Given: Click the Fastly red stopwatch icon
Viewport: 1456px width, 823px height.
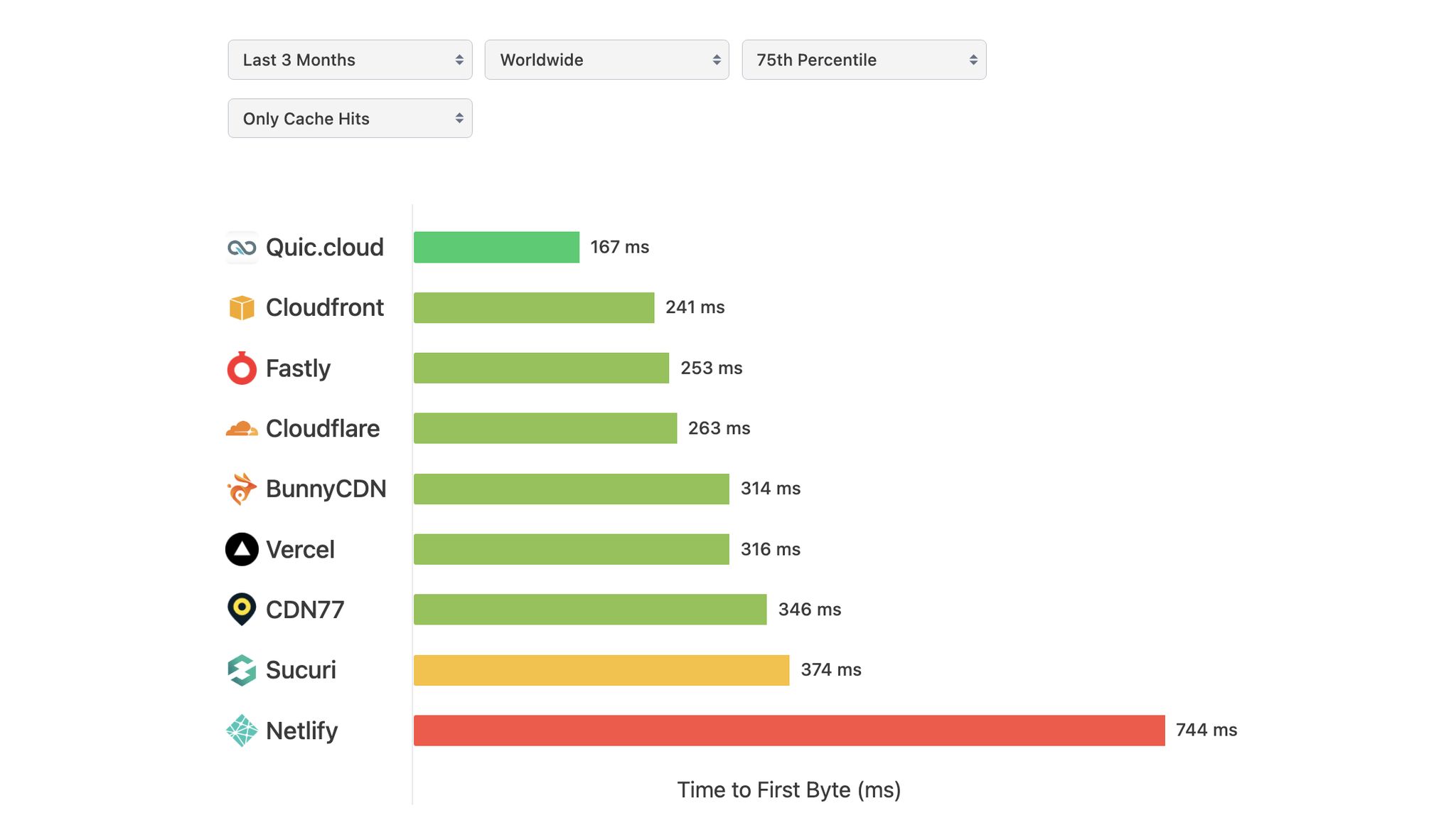Looking at the screenshot, I should [242, 368].
